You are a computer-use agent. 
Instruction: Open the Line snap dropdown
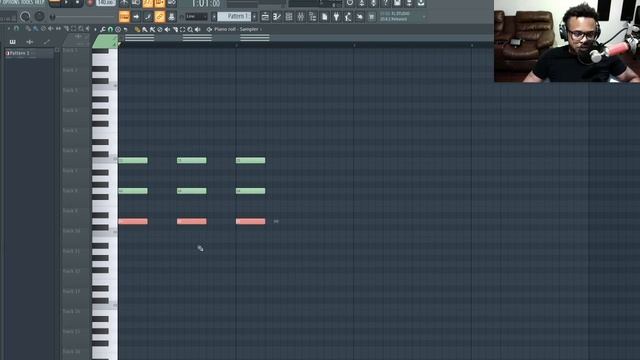click(x=196, y=16)
